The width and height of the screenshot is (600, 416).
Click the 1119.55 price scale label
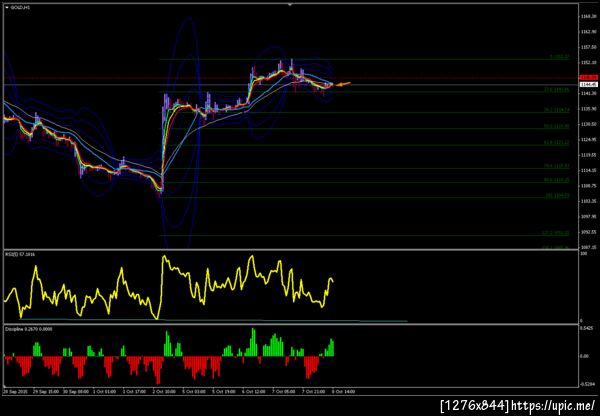(x=587, y=155)
